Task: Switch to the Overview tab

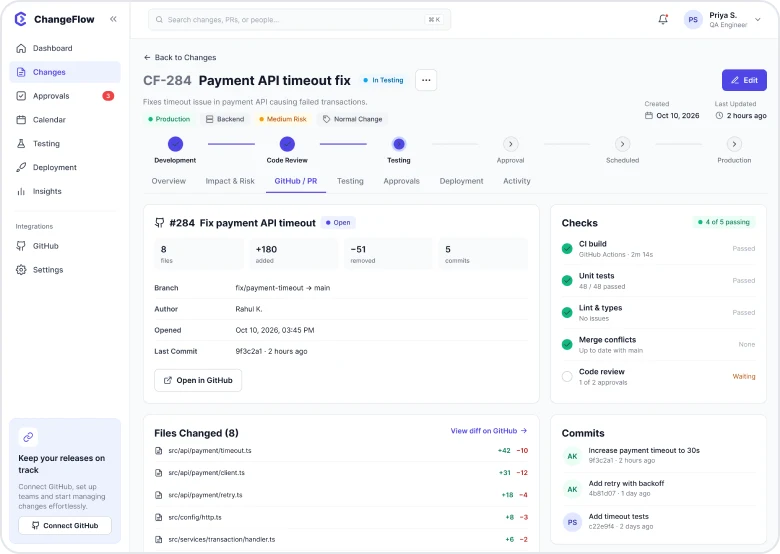Action: 169,181
